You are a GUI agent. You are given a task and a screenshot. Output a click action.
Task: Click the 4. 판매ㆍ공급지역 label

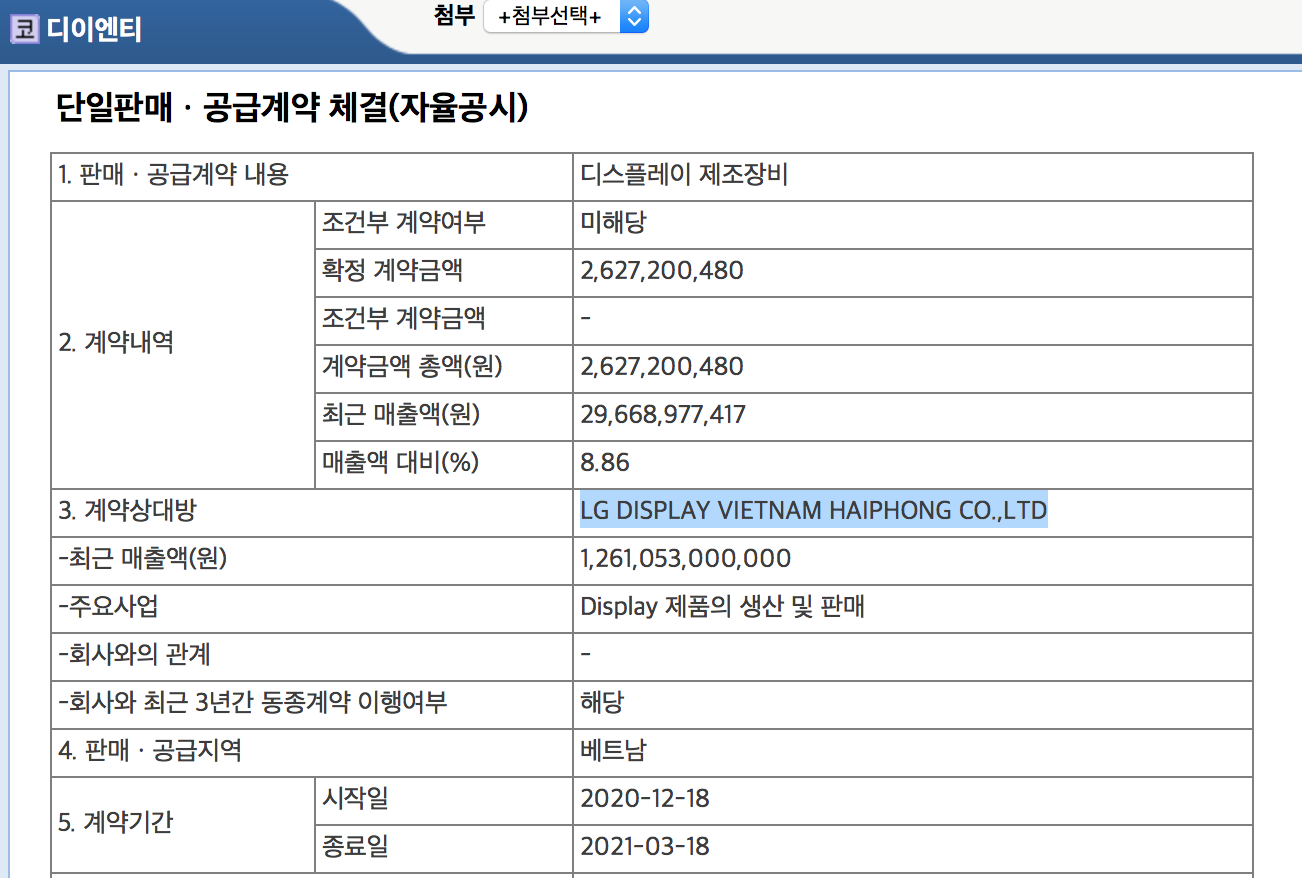coord(150,751)
